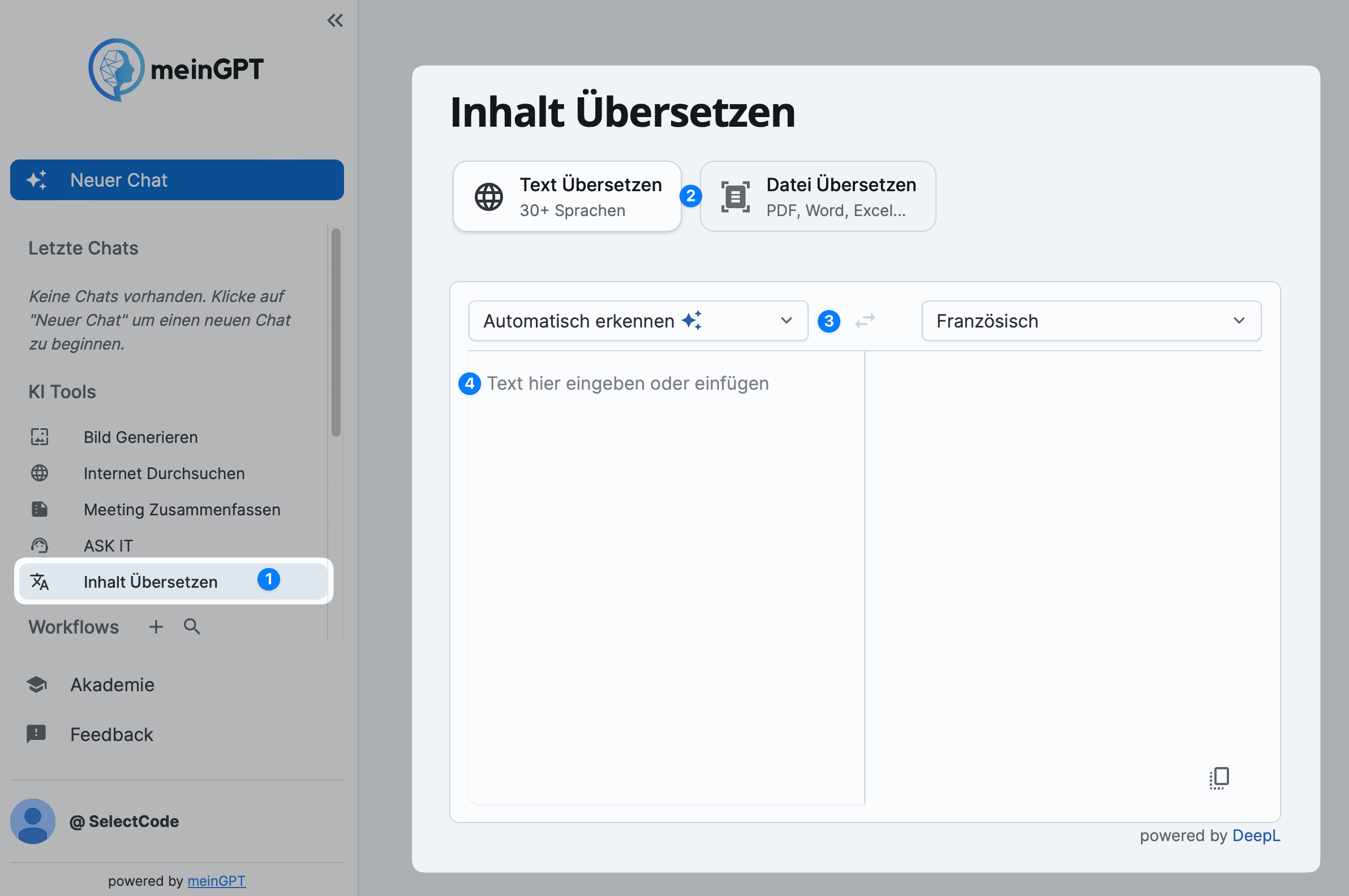
Task: Swap source and target languages
Action: [865, 321]
